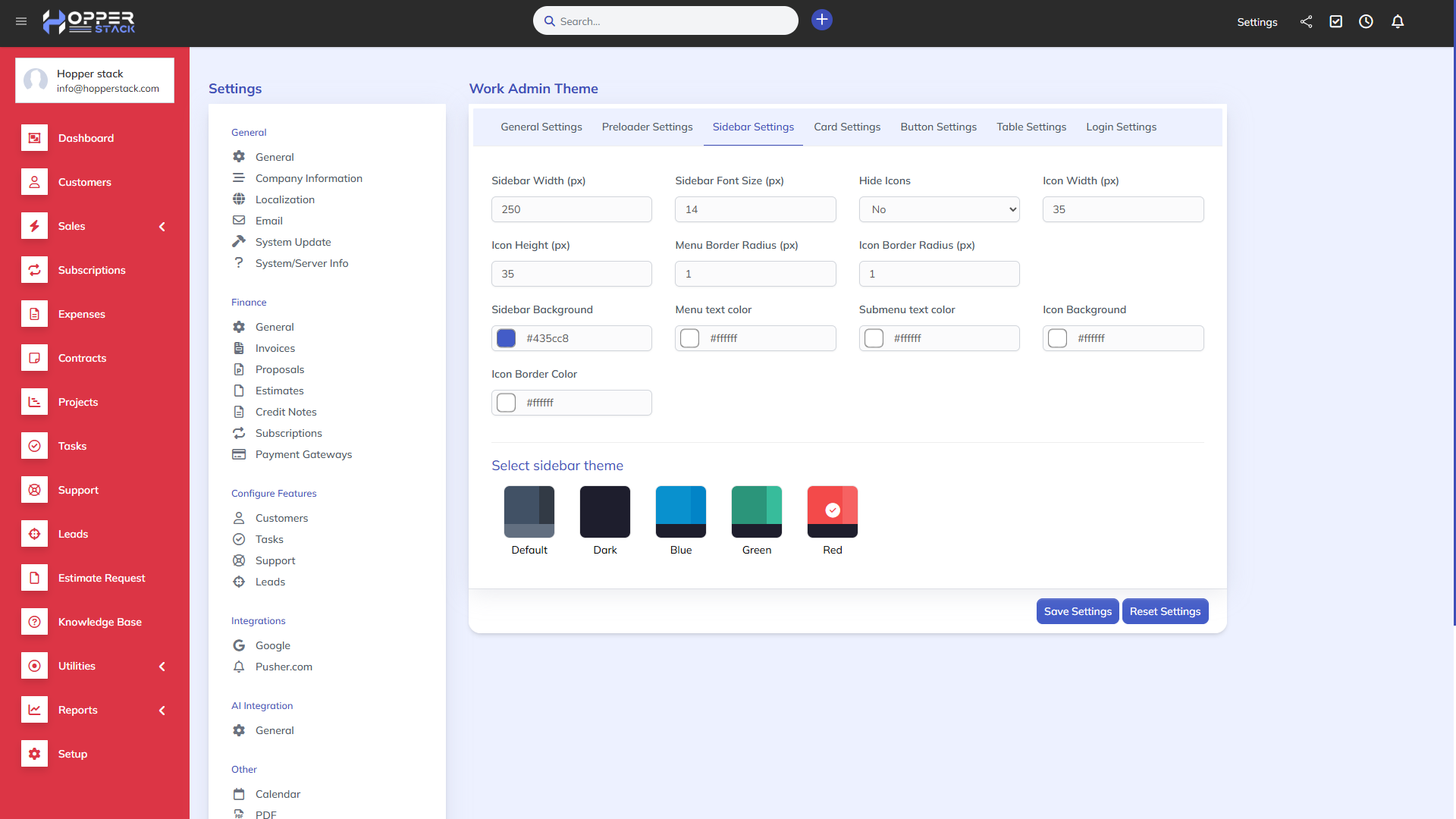The image size is (1456, 819).
Task: Click the Sidebar Background color swatch
Action: tap(506, 338)
